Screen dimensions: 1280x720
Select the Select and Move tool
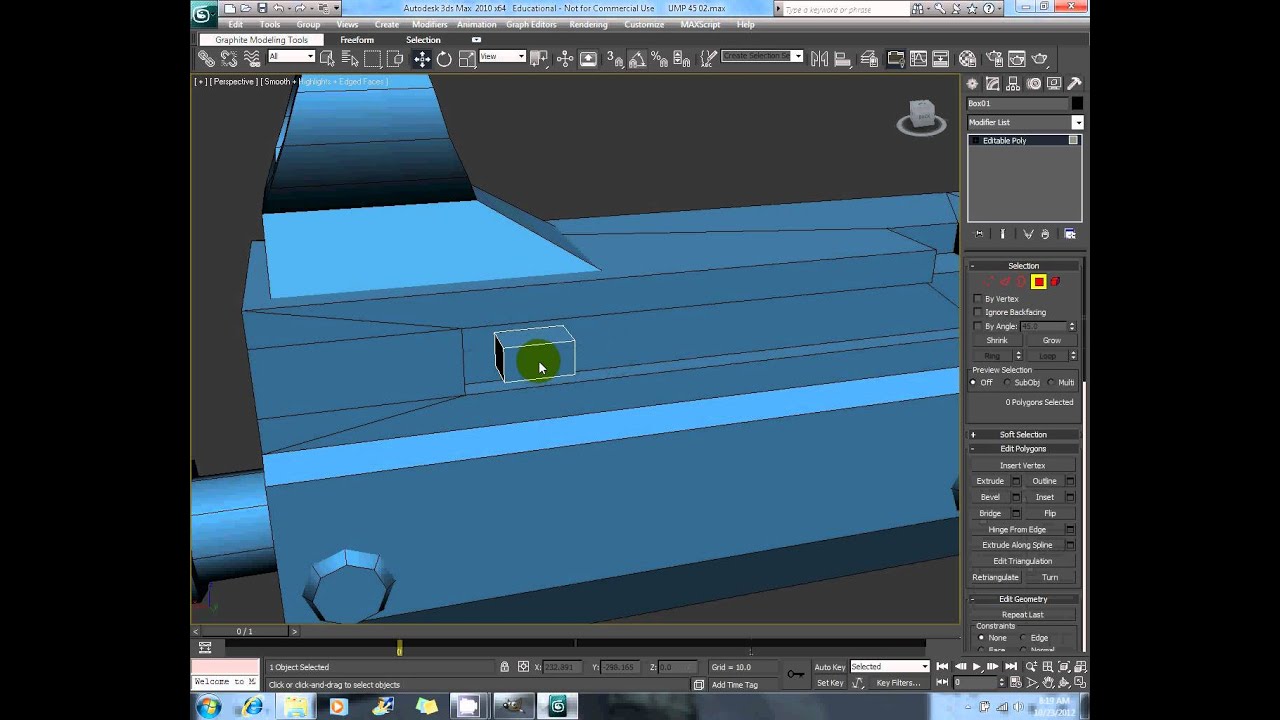[x=421, y=59]
